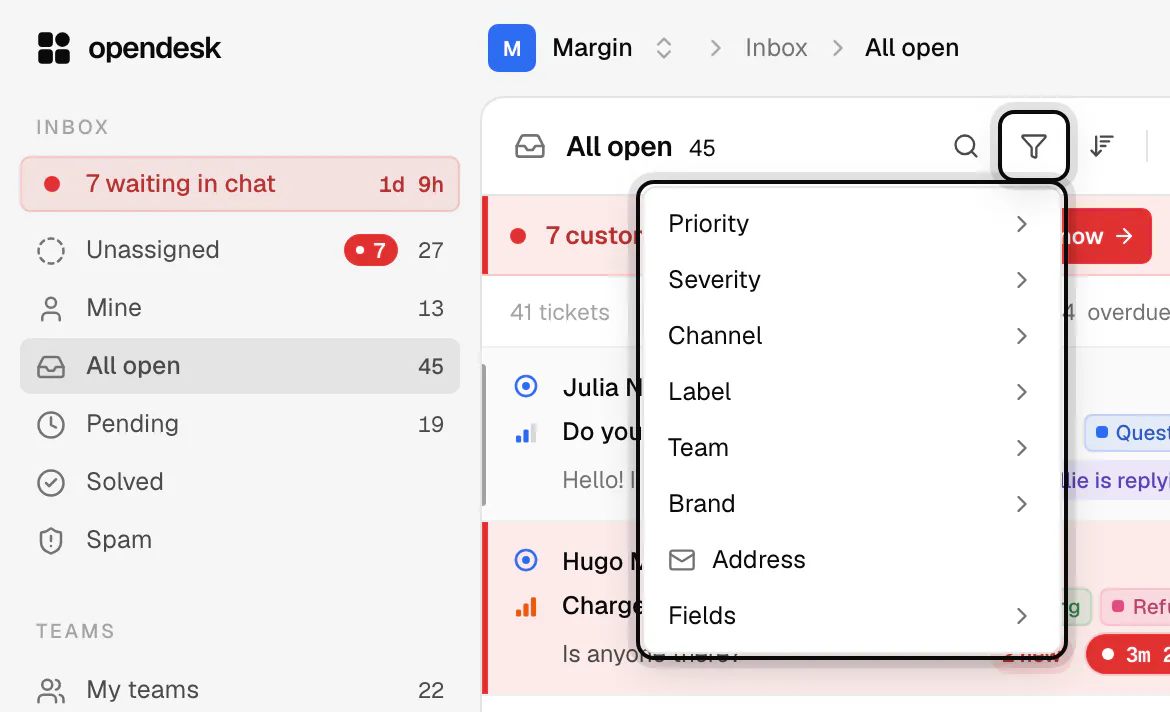1170x712 pixels.
Task: Expand the Label filter submenu
Action: pyautogui.click(x=851, y=392)
